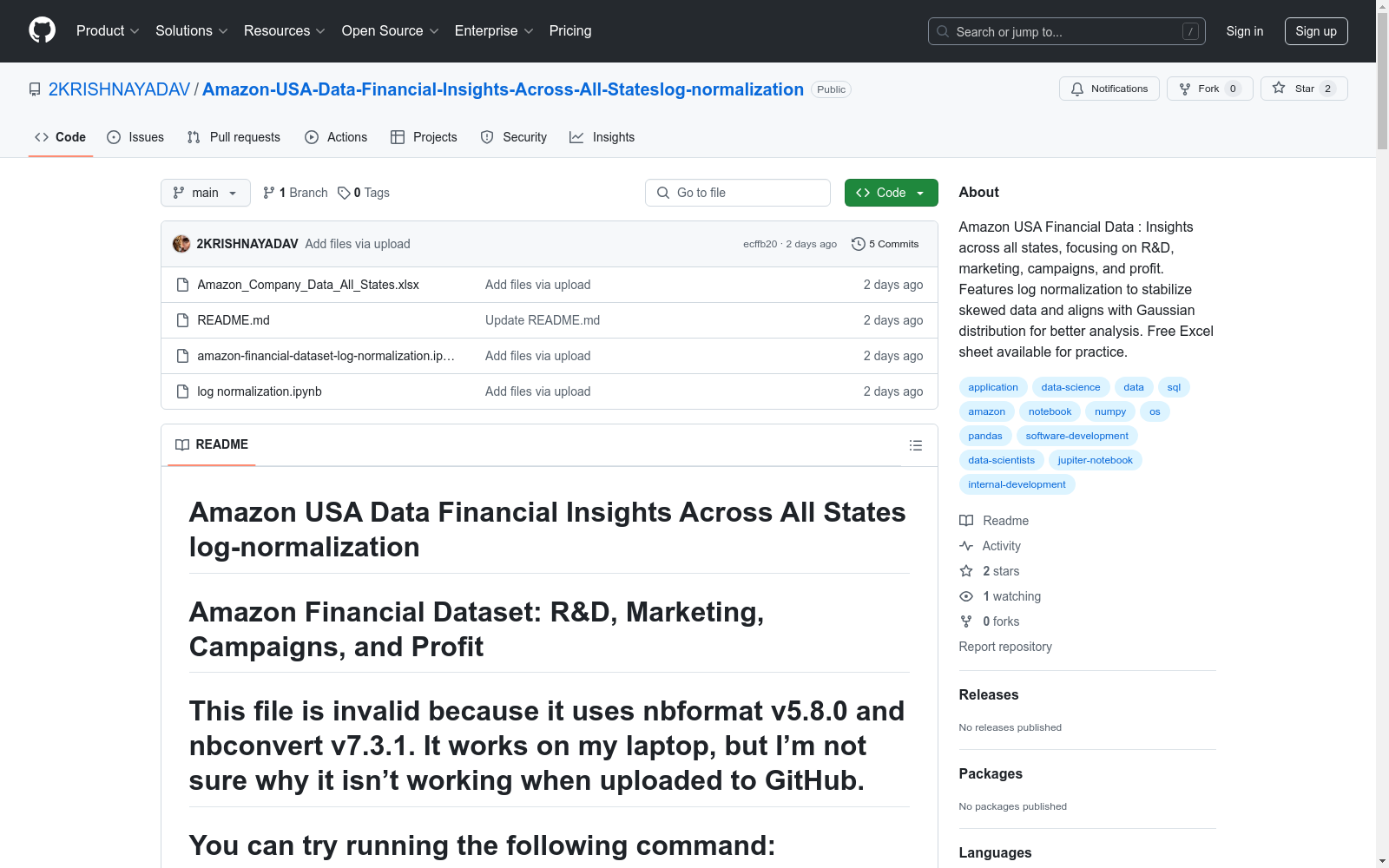The height and width of the screenshot is (868, 1389).
Task: Open the 2KRISHNAYADAV owner profile link
Action: pos(119,89)
